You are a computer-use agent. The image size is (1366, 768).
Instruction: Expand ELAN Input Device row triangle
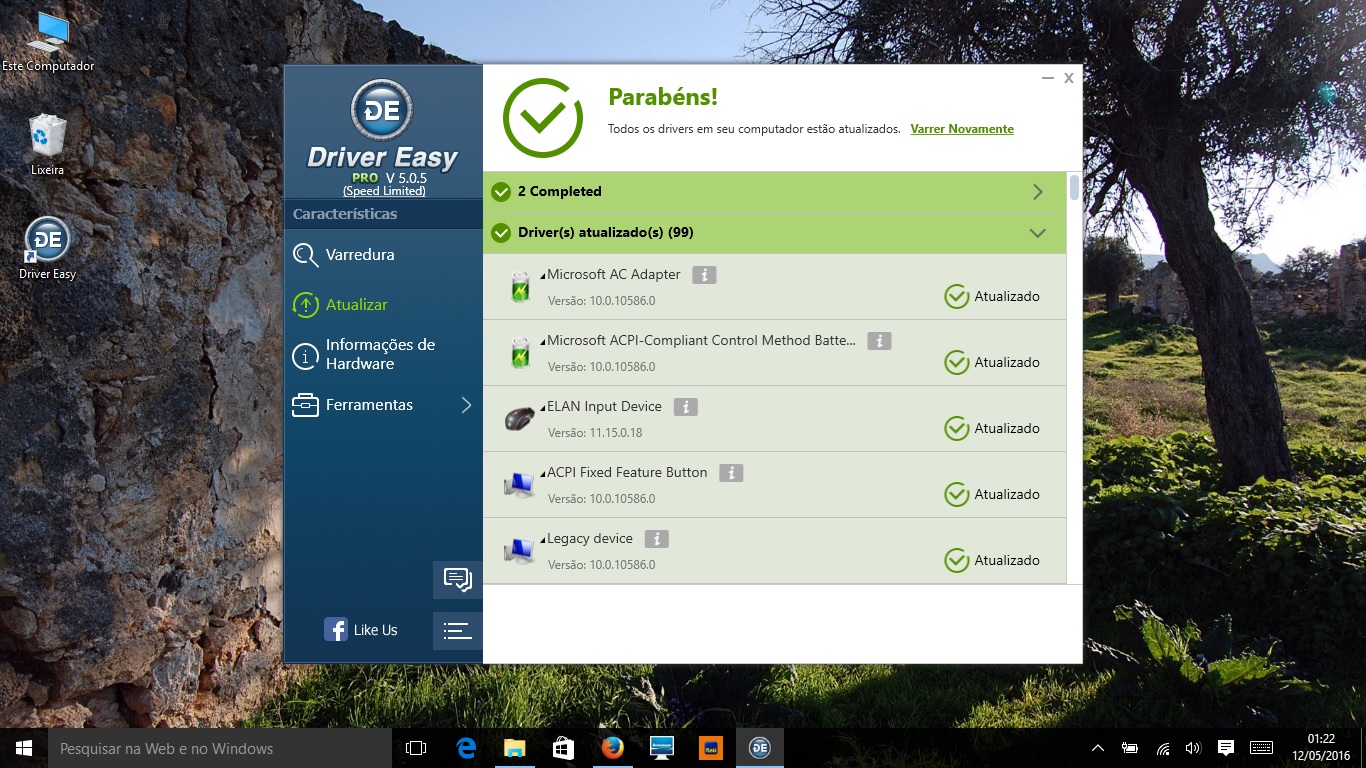click(543, 408)
